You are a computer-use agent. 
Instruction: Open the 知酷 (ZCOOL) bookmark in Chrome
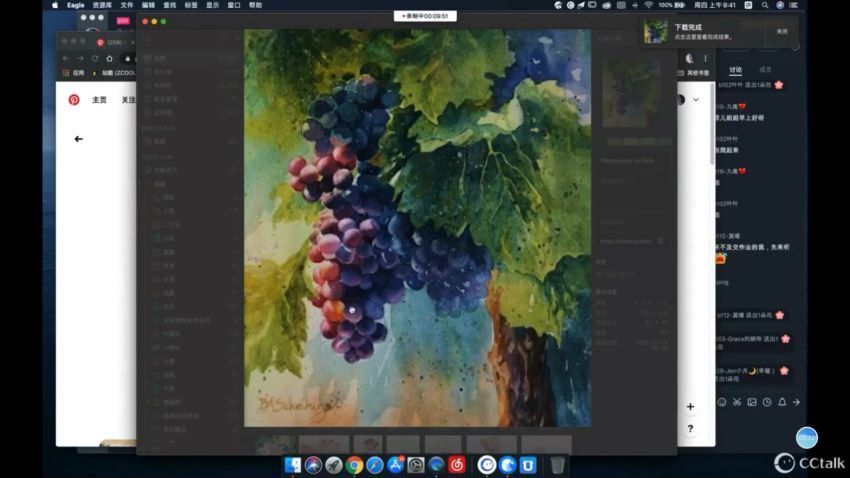[x=114, y=73]
